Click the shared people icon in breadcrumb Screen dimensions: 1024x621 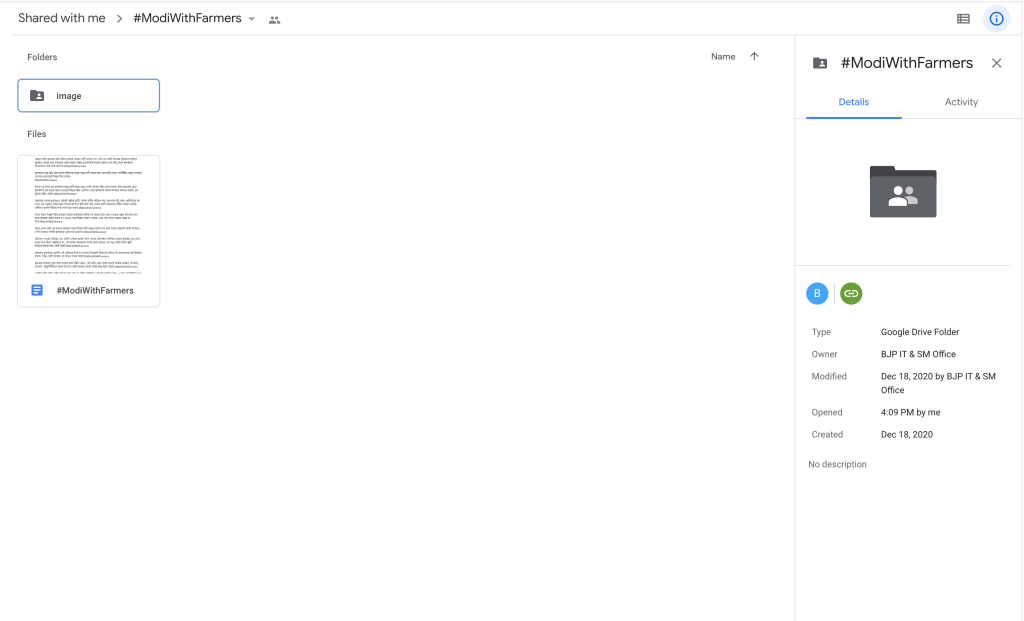point(274,20)
